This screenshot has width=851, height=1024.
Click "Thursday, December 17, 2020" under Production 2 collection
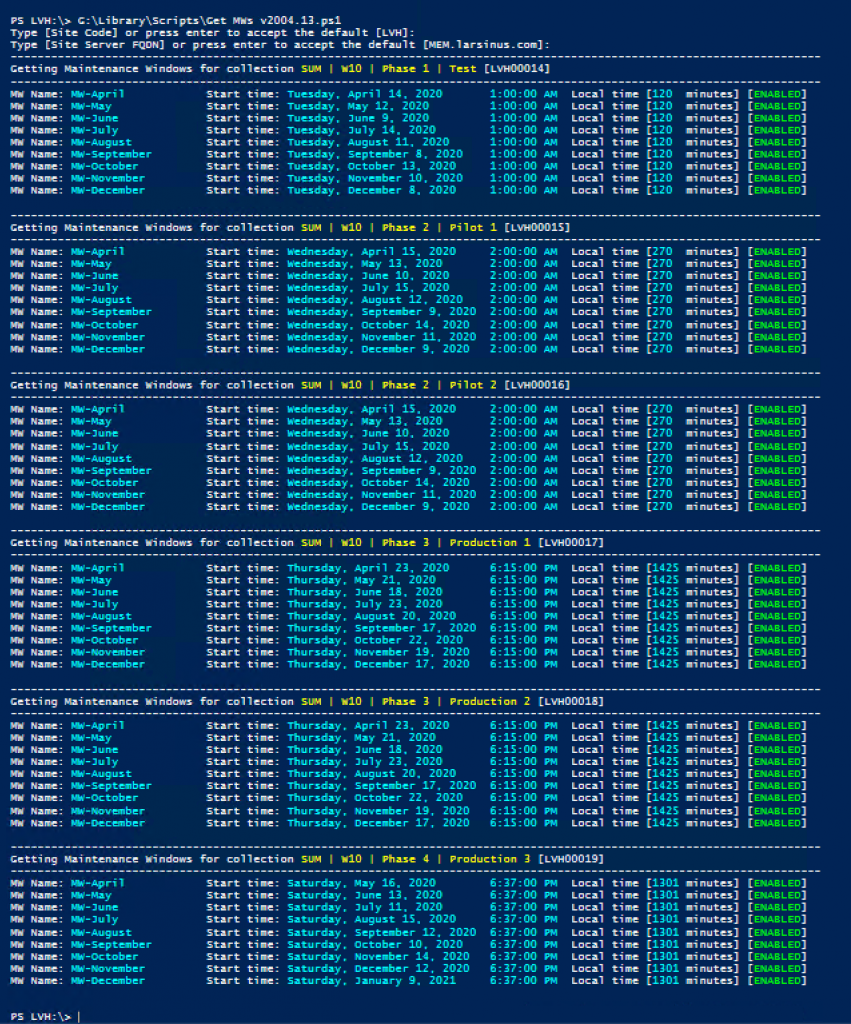pyautogui.click(x=379, y=824)
